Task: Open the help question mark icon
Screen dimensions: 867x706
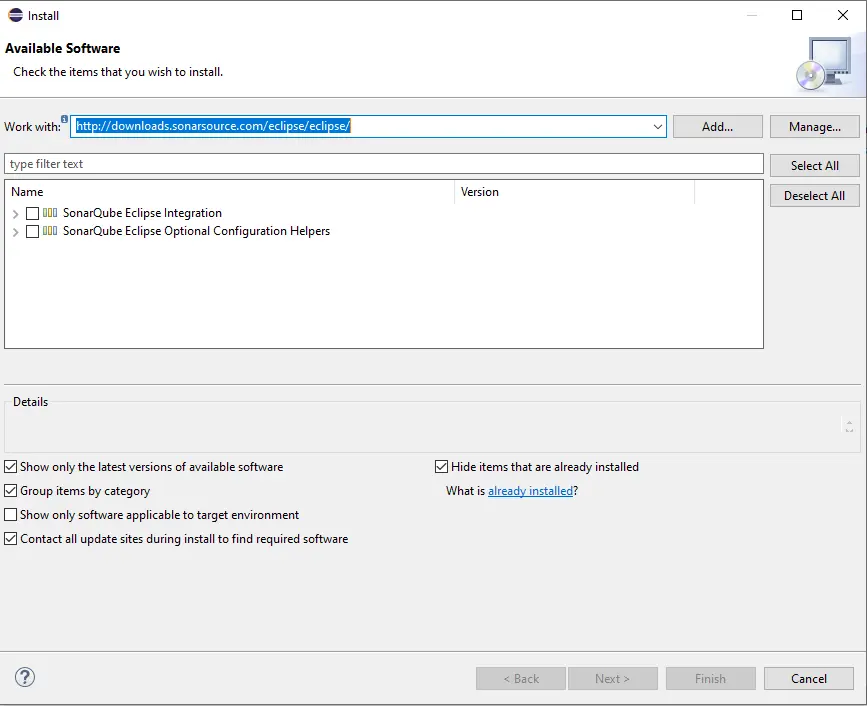Action: (25, 677)
